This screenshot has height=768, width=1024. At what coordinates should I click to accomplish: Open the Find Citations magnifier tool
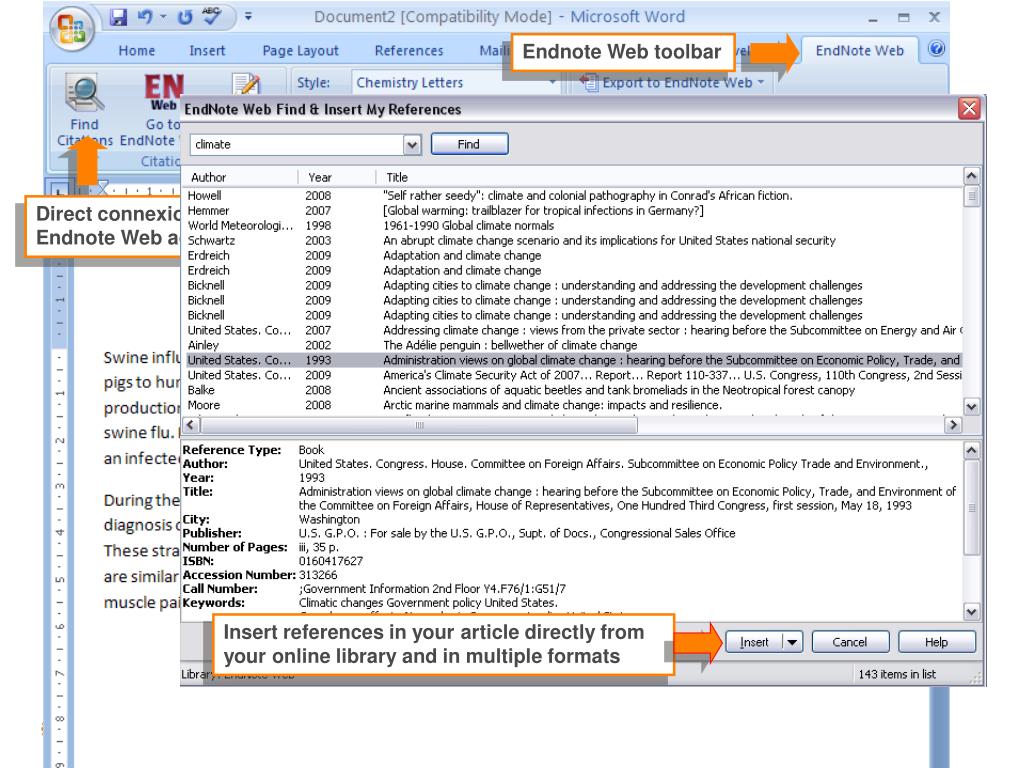coord(85,94)
